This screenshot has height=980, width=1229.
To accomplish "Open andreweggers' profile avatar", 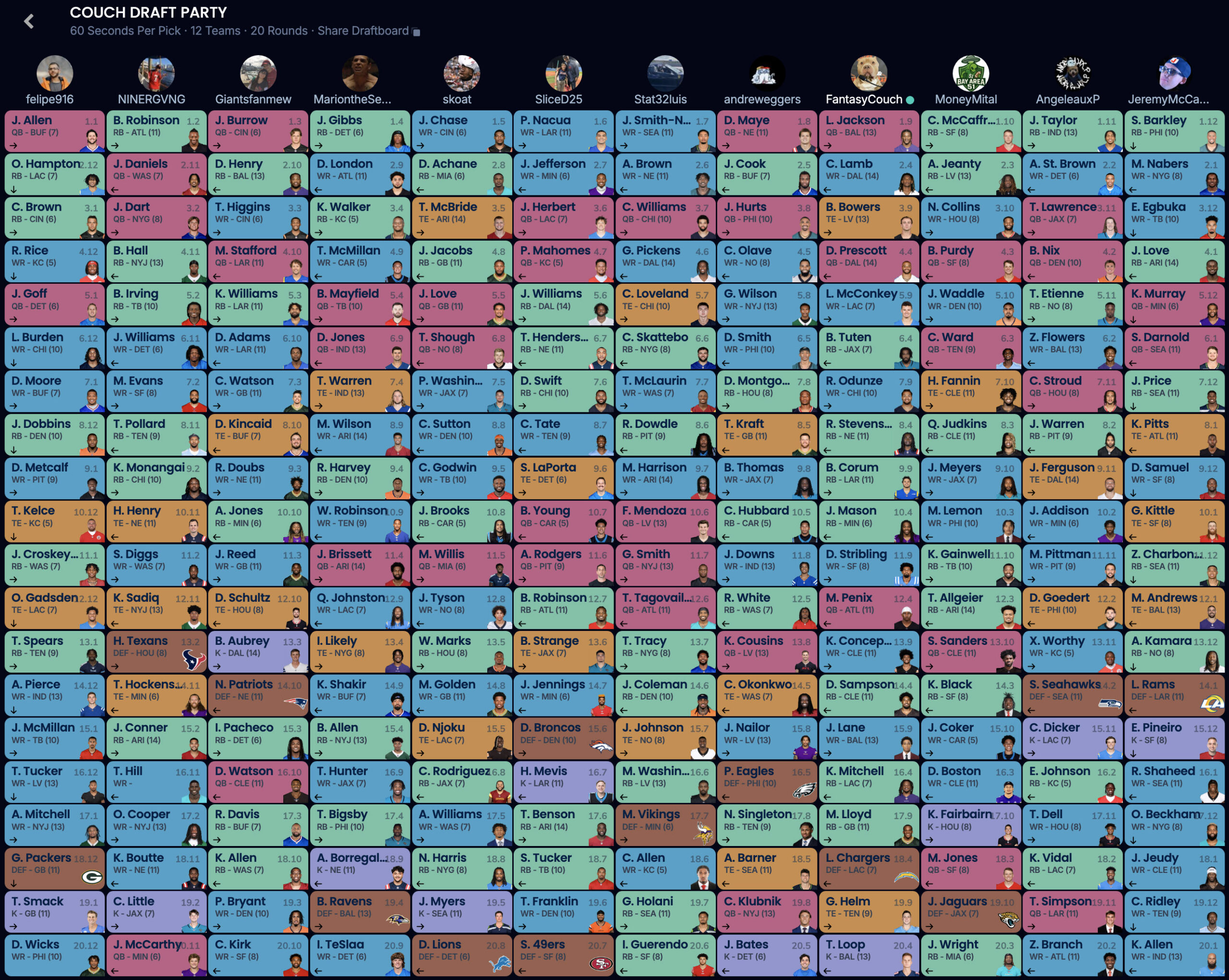I will click(767, 73).
